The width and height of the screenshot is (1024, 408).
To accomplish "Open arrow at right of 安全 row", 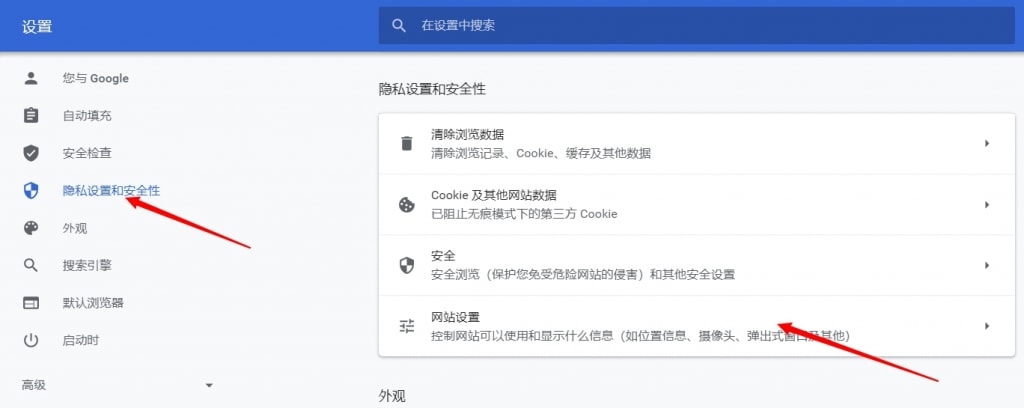I will [x=987, y=266].
